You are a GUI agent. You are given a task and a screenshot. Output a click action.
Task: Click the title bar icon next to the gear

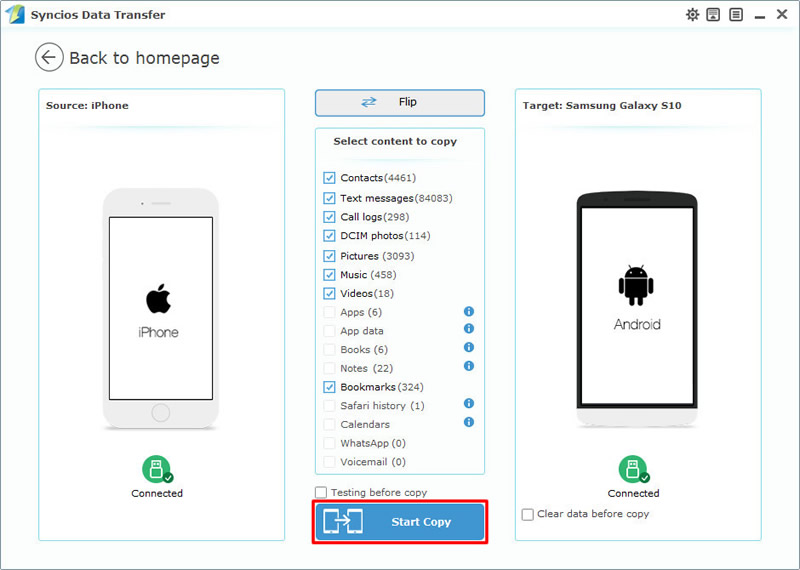(713, 15)
